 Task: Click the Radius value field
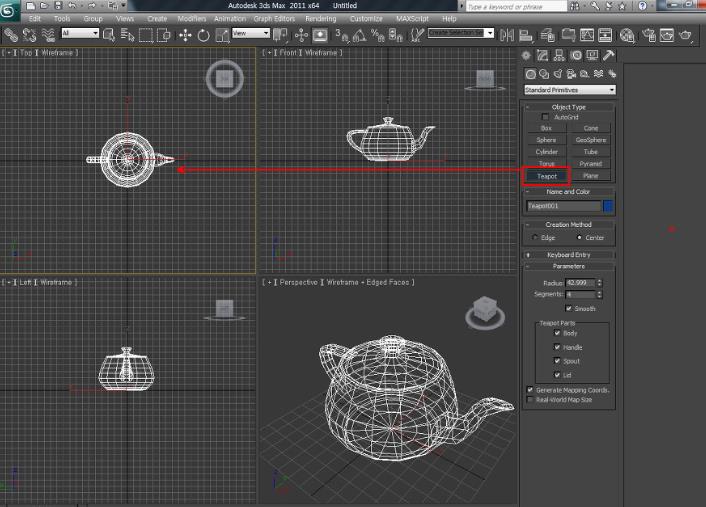580,283
